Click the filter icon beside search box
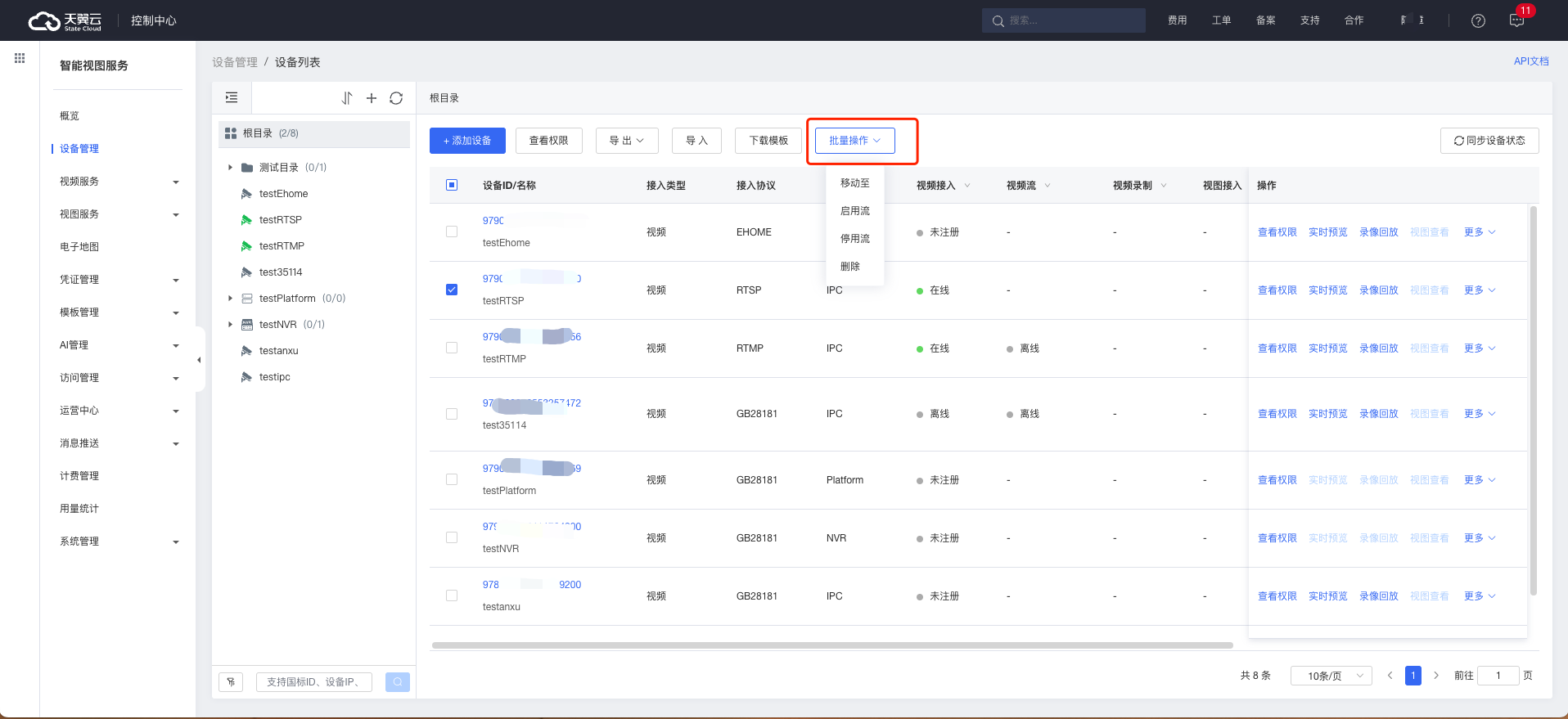The width and height of the screenshot is (1568, 719). (231, 681)
